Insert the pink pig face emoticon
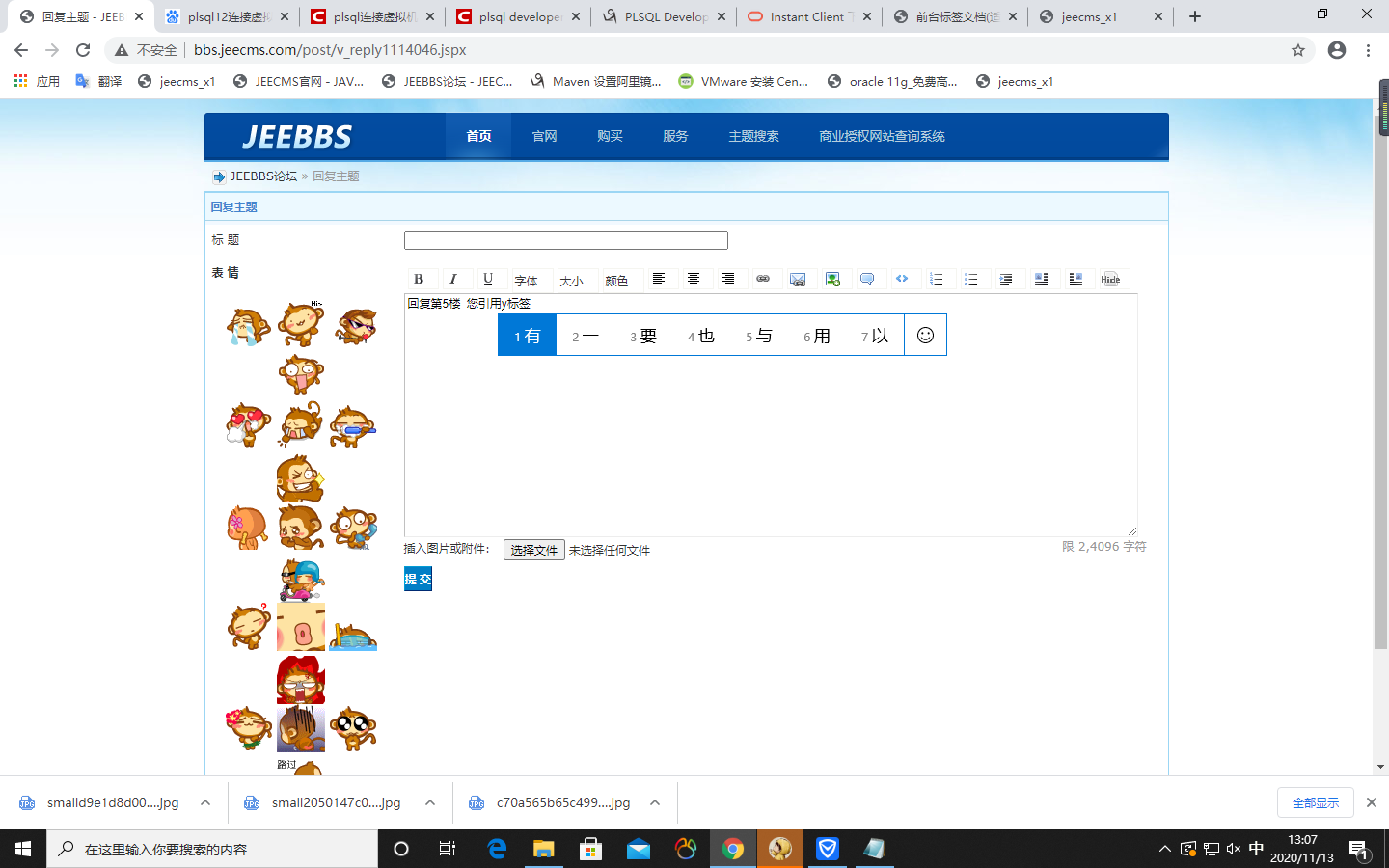Screen dimensions: 1389x868 (301, 628)
